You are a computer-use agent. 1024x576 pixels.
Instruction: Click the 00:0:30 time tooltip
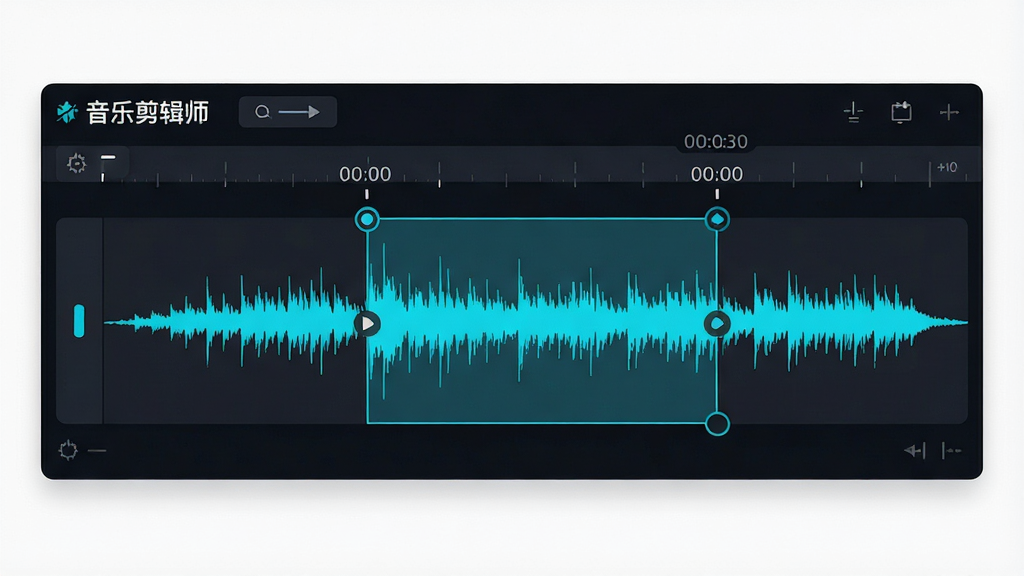coord(716,142)
